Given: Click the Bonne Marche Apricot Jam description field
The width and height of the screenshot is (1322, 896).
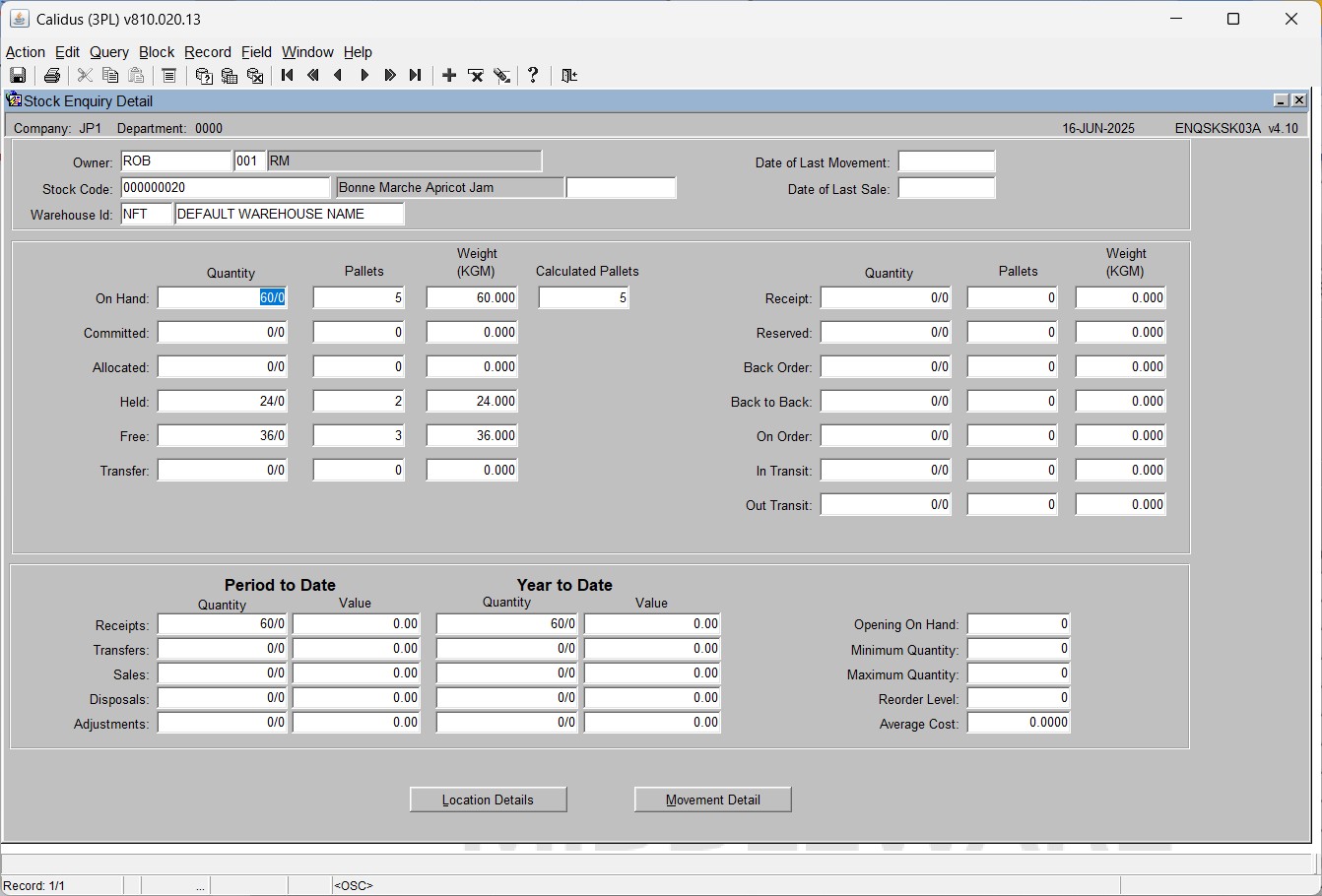Looking at the screenshot, I should 450,188.
